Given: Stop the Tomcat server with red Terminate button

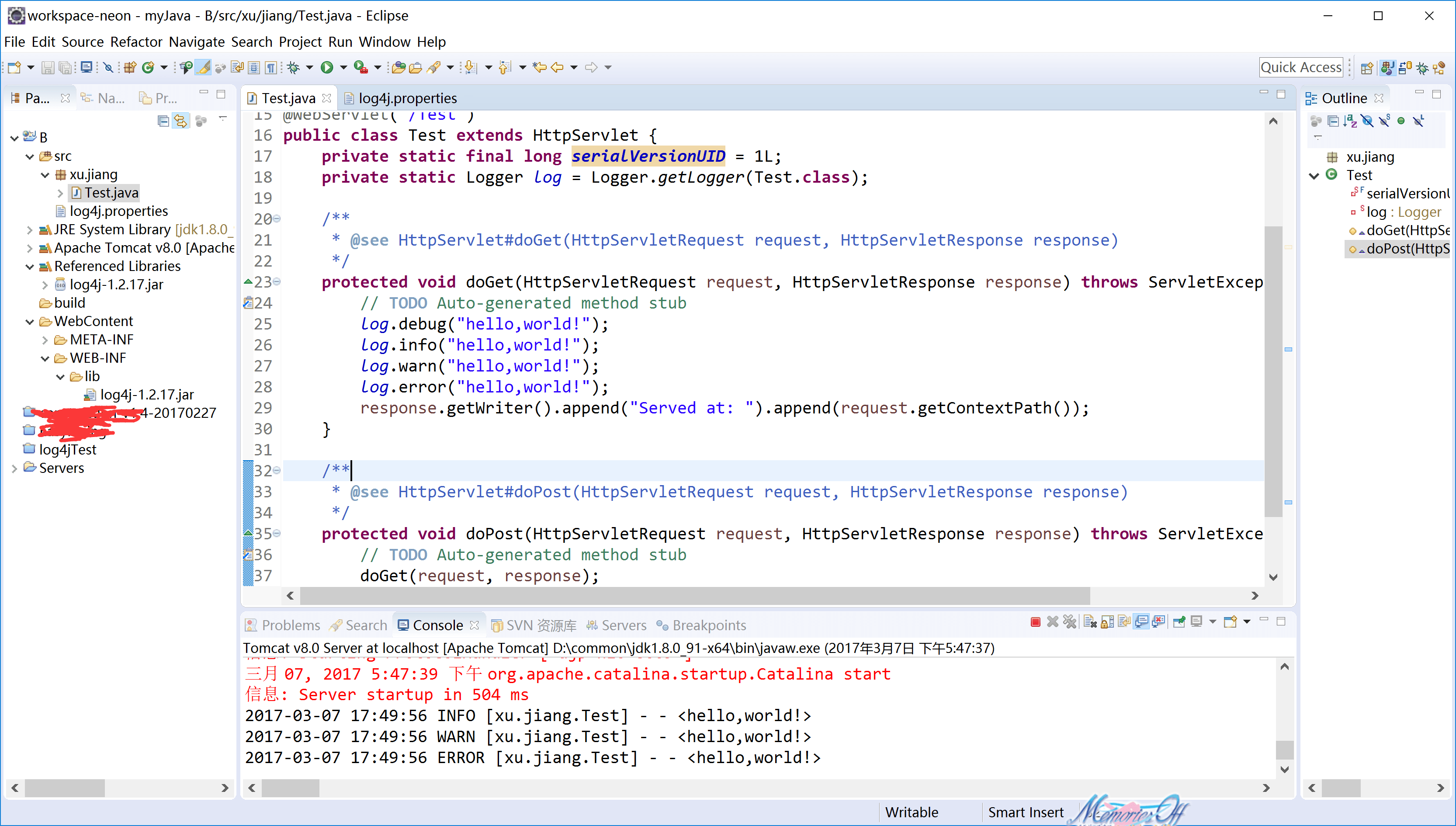Looking at the screenshot, I should [x=1035, y=622].
